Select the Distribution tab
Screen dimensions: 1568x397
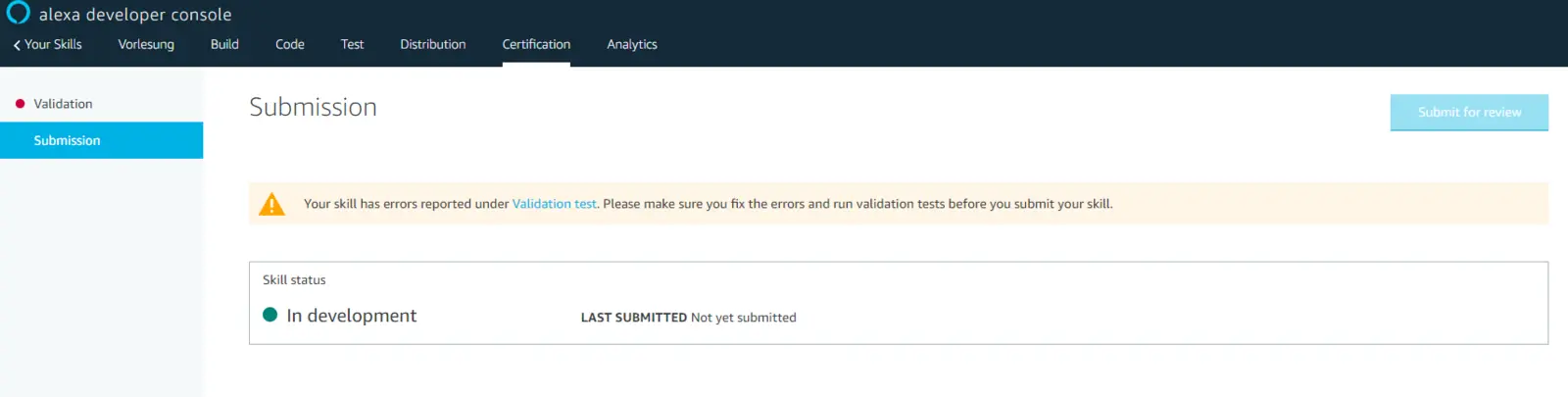(432, 45)
